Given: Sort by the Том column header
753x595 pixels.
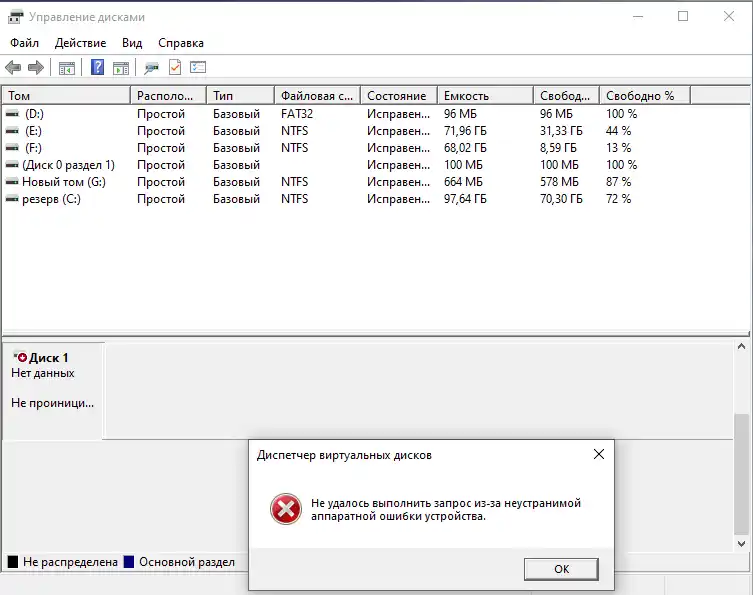Looking at the screenshot, I should (x=66, y=96).
